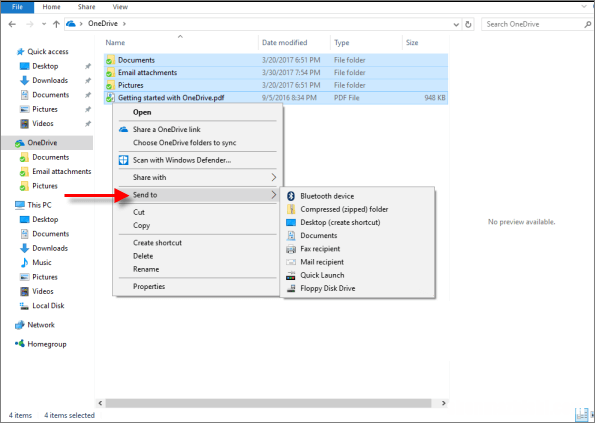
Task: Click Share a OneDrive link
Action: pyautogui.click(x=167, y=129)
